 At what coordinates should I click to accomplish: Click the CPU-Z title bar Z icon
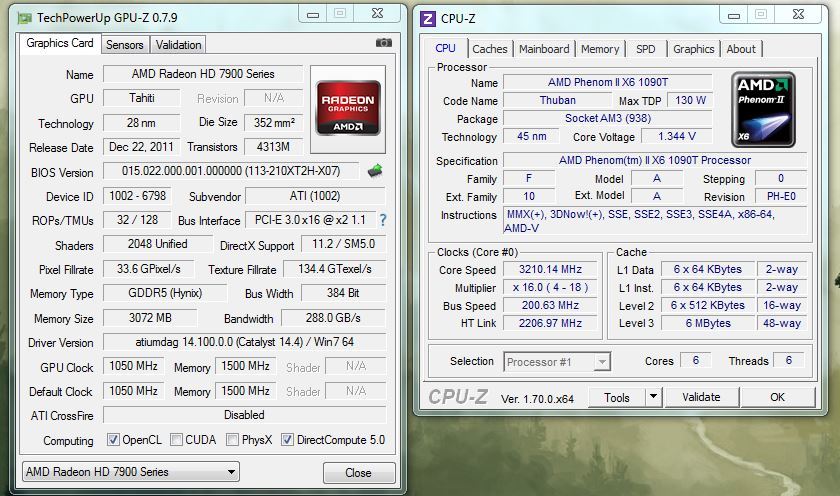[428, 19]
